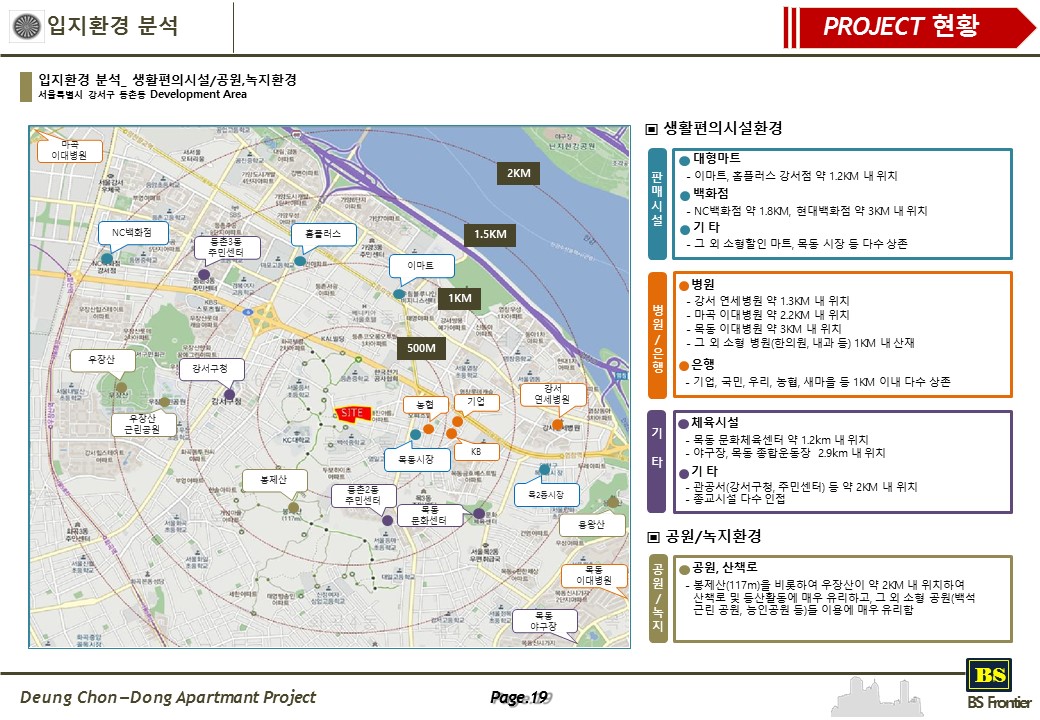
Task: Click the Development Area subtitle text
Action: click(x=199, y=94)
